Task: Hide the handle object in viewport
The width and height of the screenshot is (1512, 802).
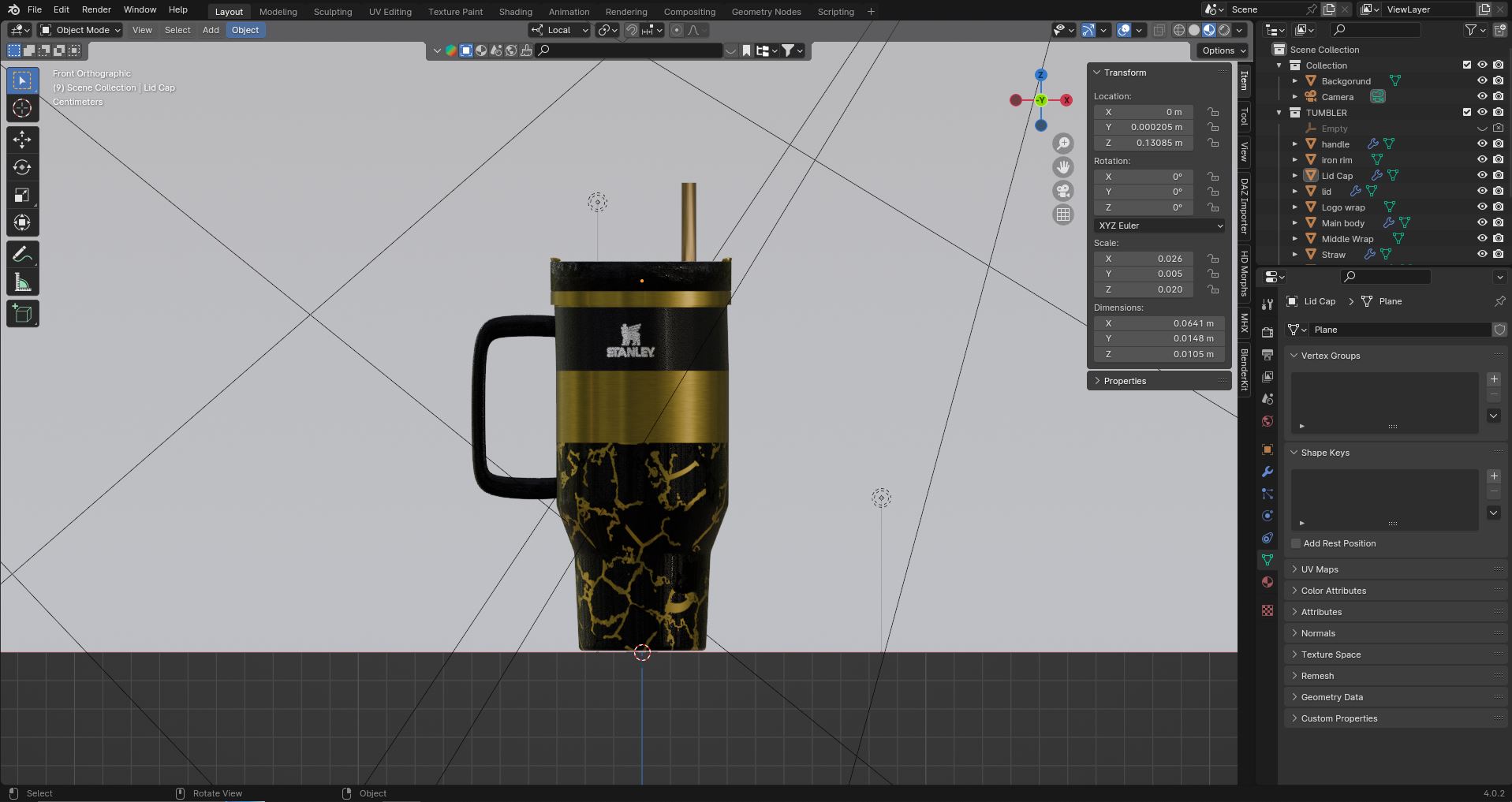Action: [1482, 144]
